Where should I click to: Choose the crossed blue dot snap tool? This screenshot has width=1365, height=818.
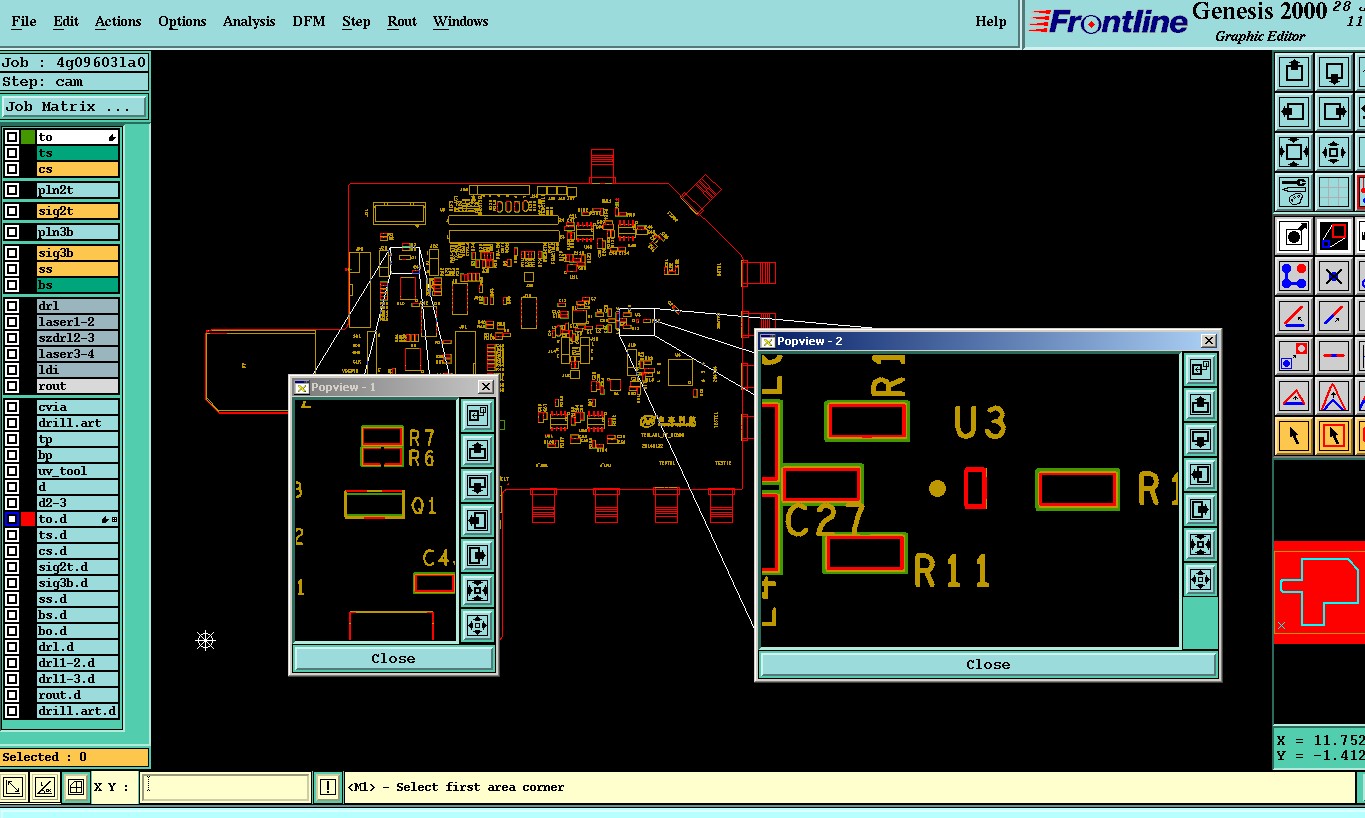point(1334,276)
